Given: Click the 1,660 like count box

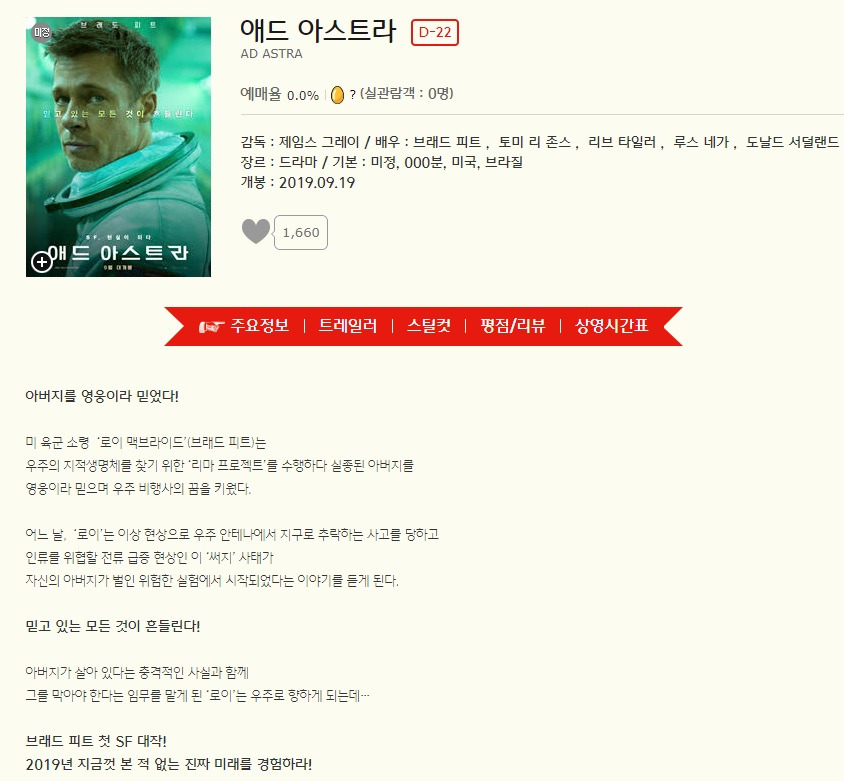Looking at the screenshot, I should pos(301,233).
